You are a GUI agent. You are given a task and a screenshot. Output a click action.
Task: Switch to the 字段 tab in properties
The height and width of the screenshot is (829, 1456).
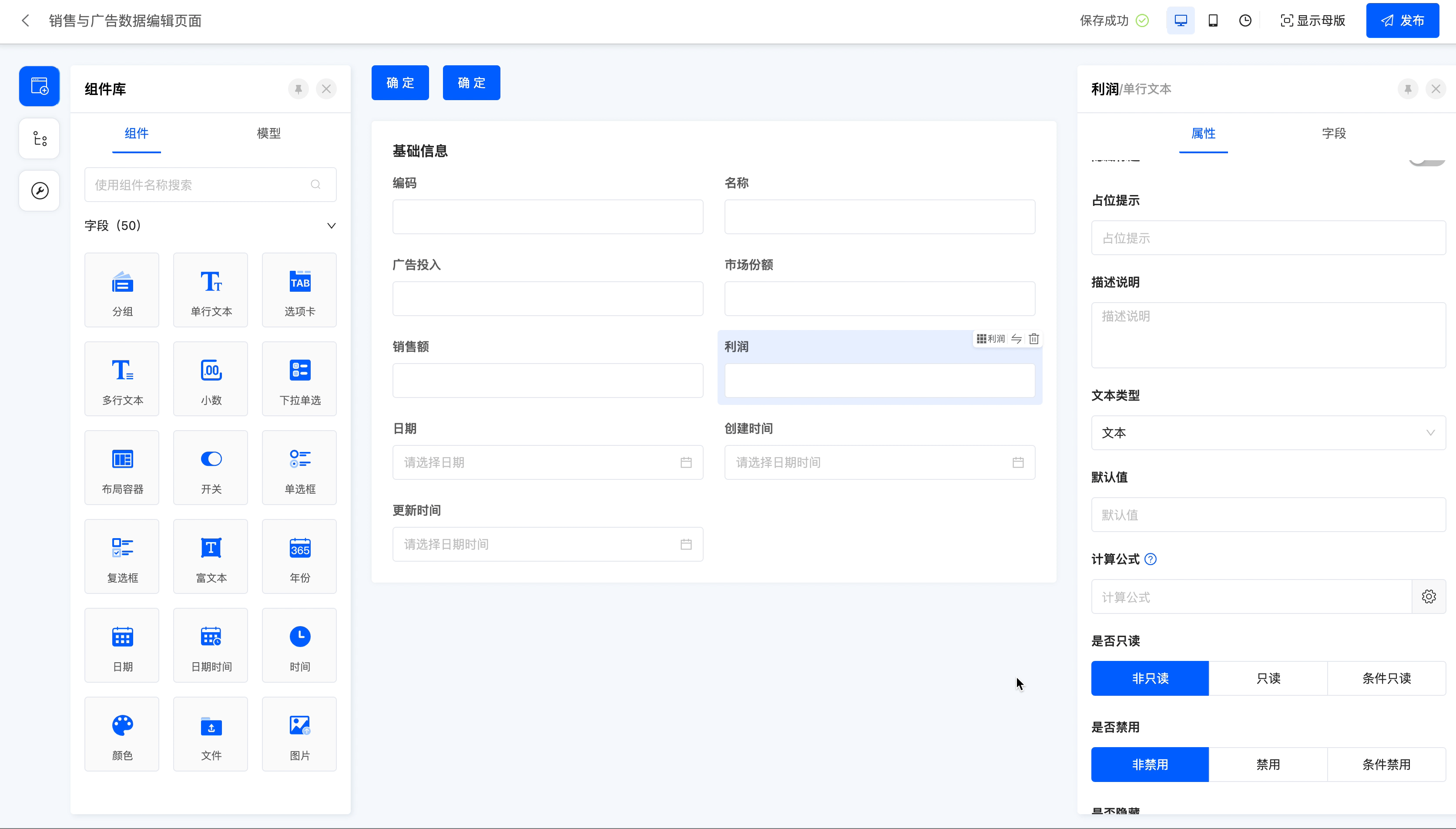tap(1333, 133)
